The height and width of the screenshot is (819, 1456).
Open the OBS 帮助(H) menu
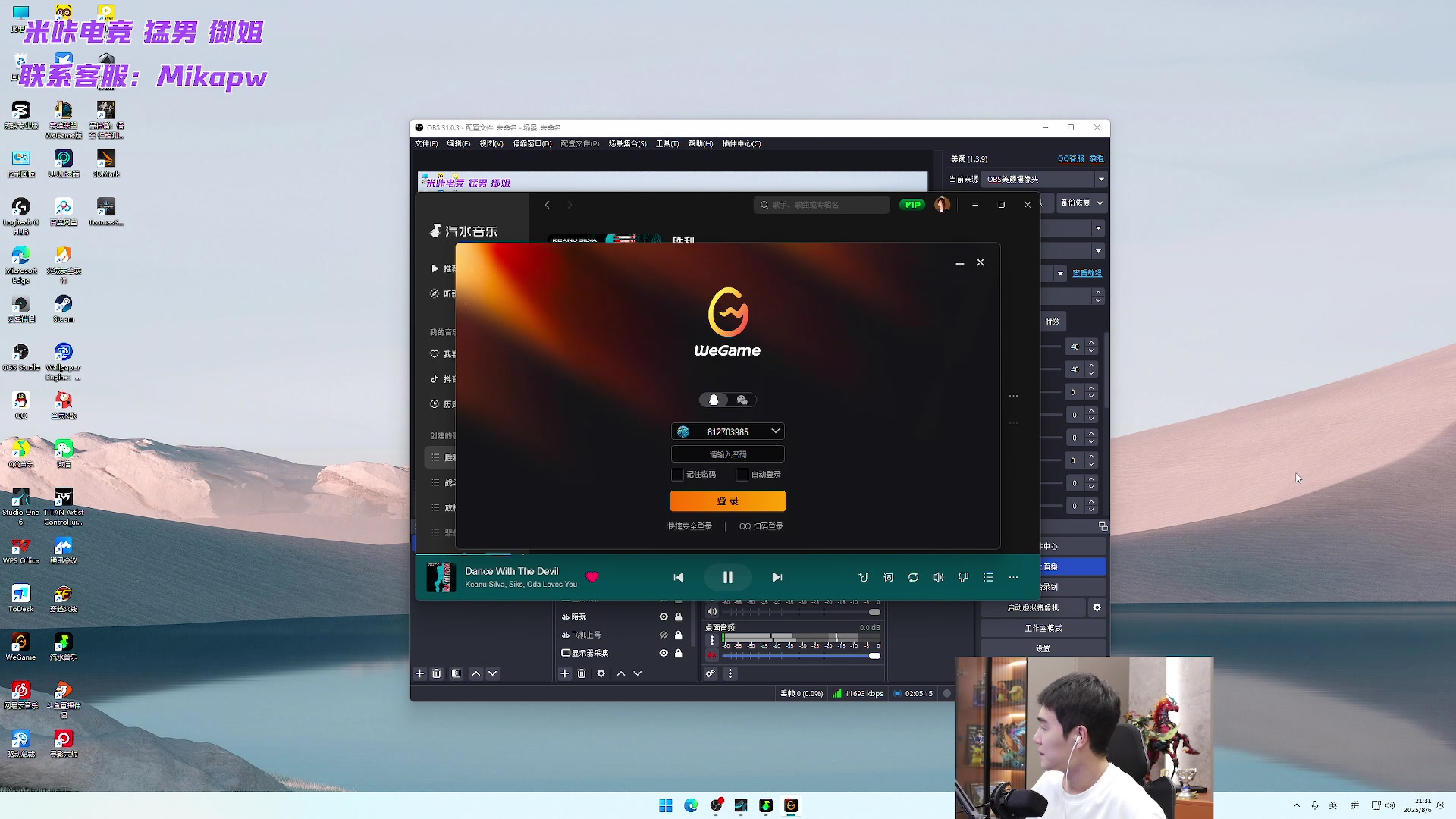(701, 143)
